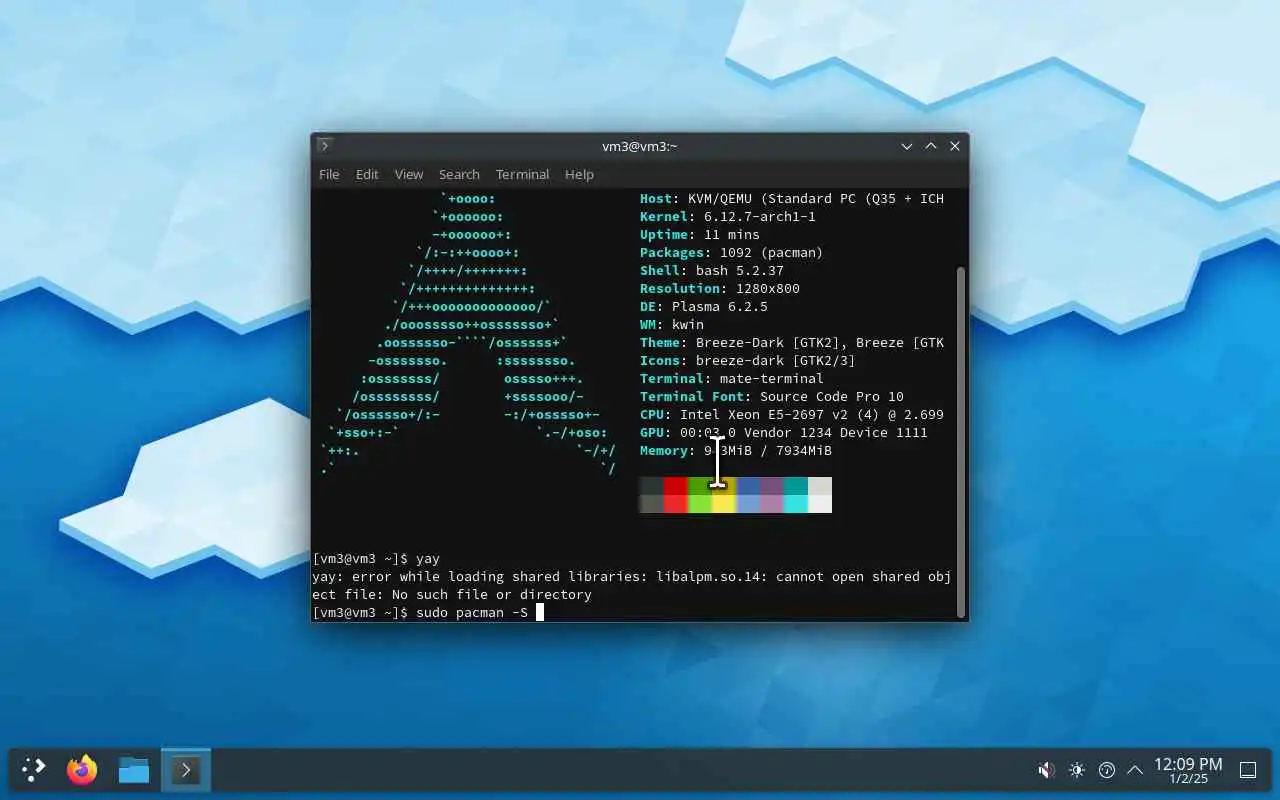Click the help question-mark tray icon
1280x800 pixels.
pos(1106,770)
